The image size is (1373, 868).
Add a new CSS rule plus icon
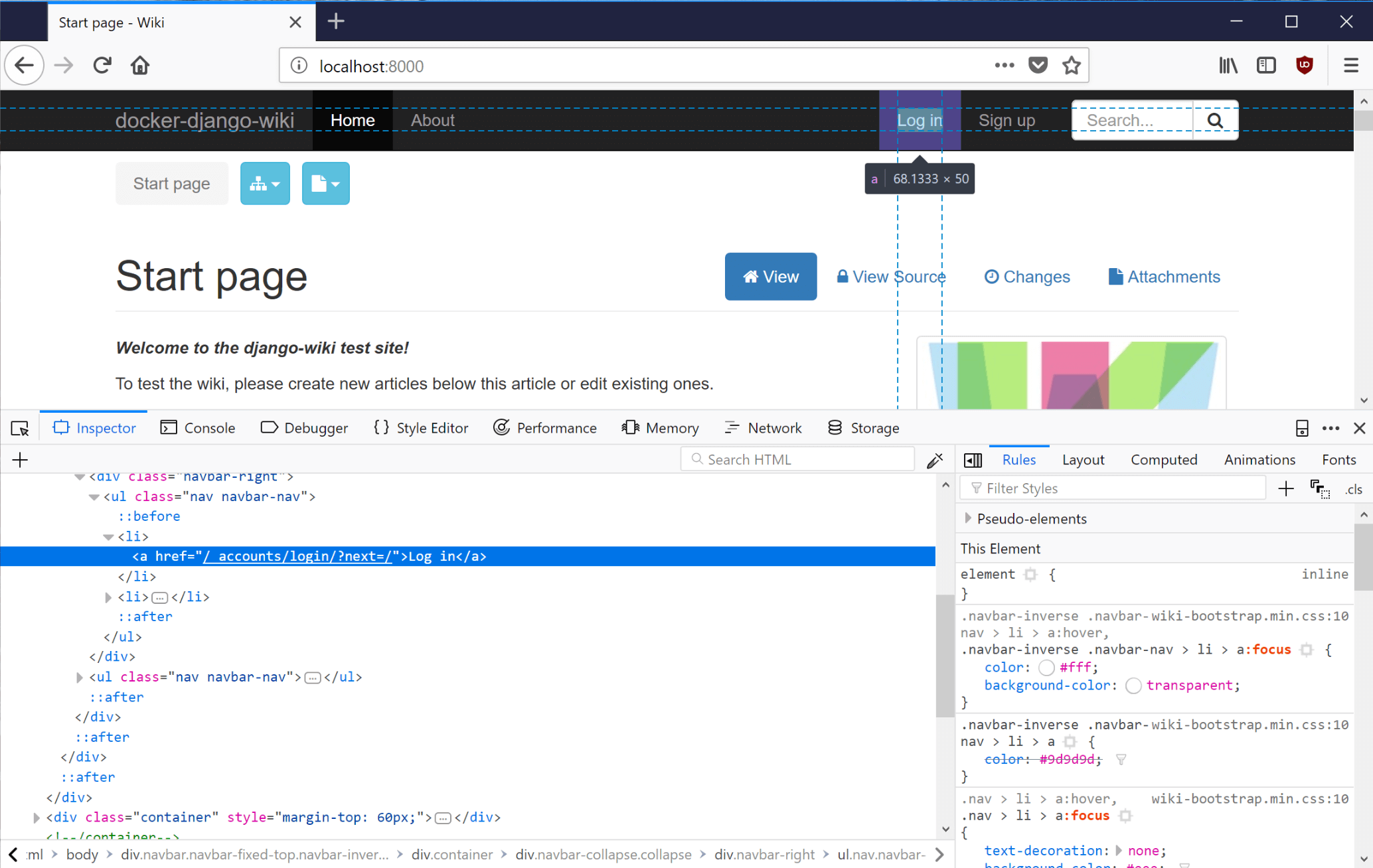click(x=1285, y=488)
